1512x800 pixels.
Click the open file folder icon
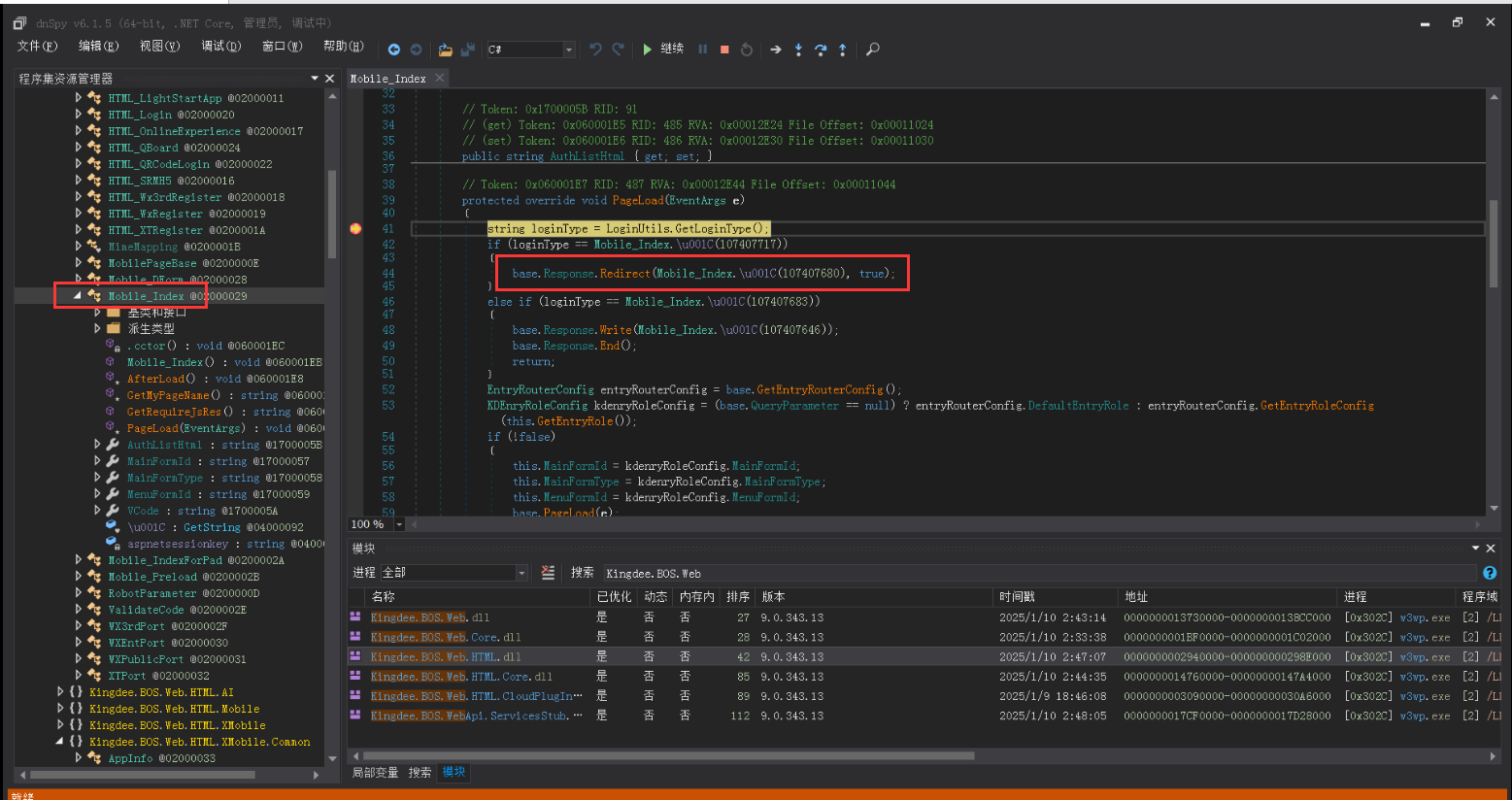[x=445, y=50]
